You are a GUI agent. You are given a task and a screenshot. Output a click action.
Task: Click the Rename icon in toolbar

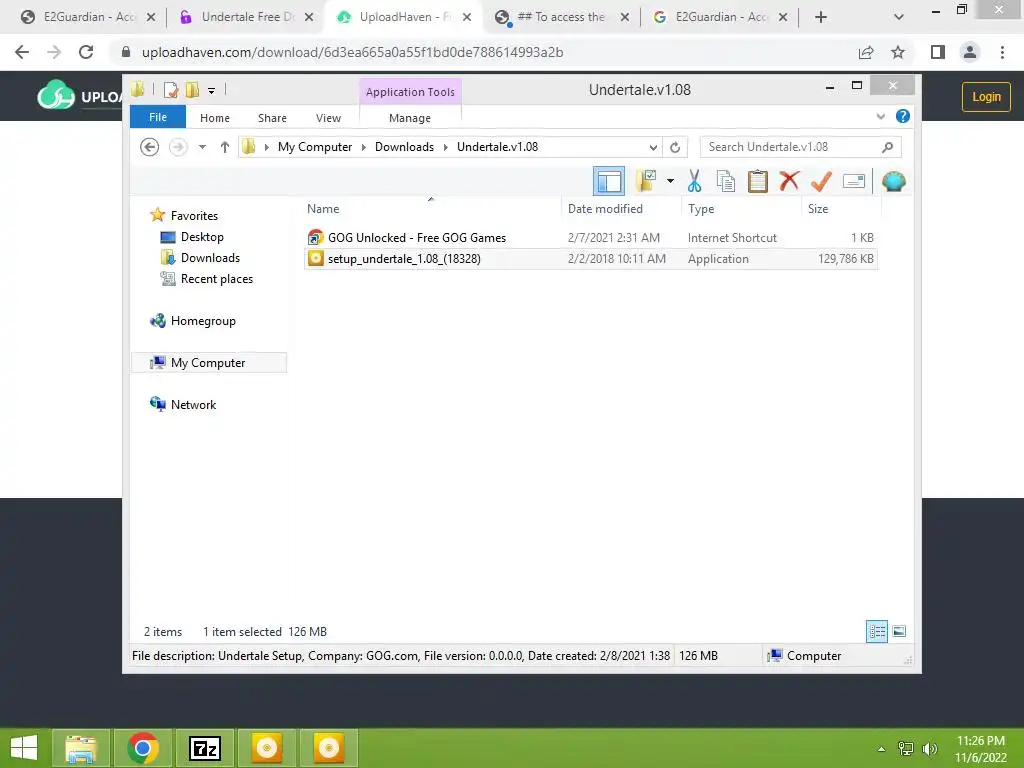click(x=854, y=181)
